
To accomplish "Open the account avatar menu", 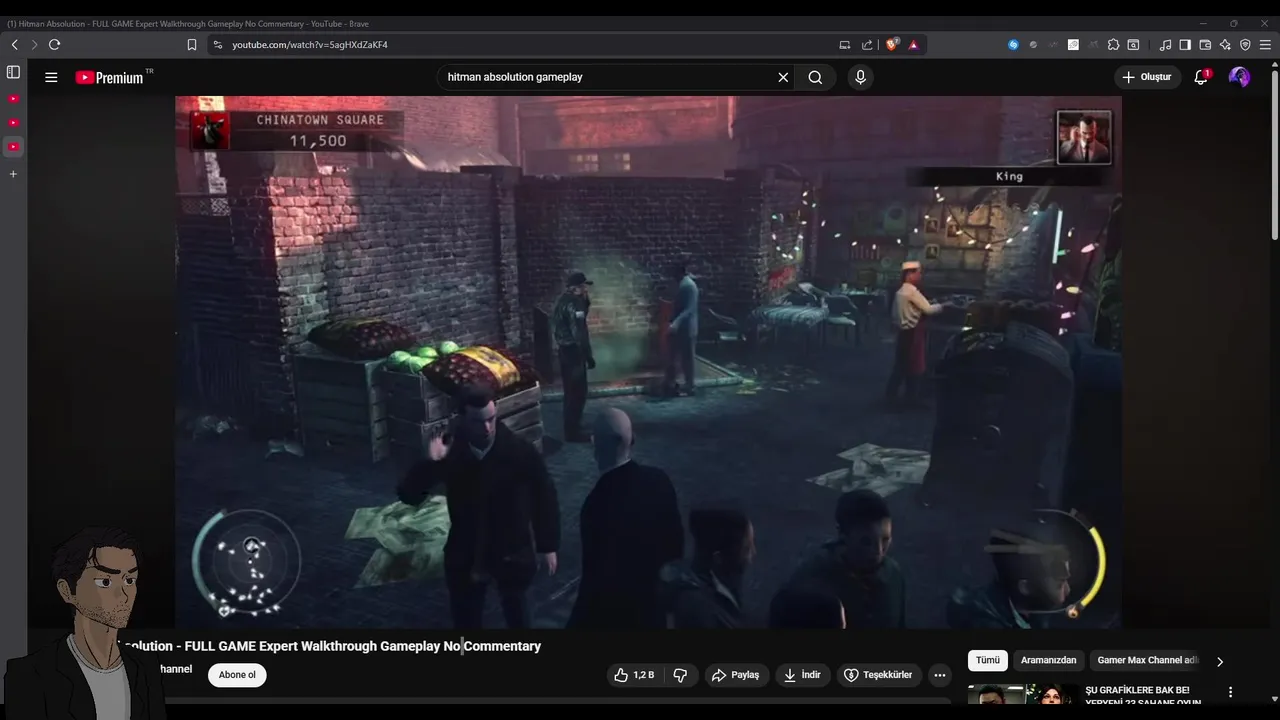I will click(x=1239, y=77).
